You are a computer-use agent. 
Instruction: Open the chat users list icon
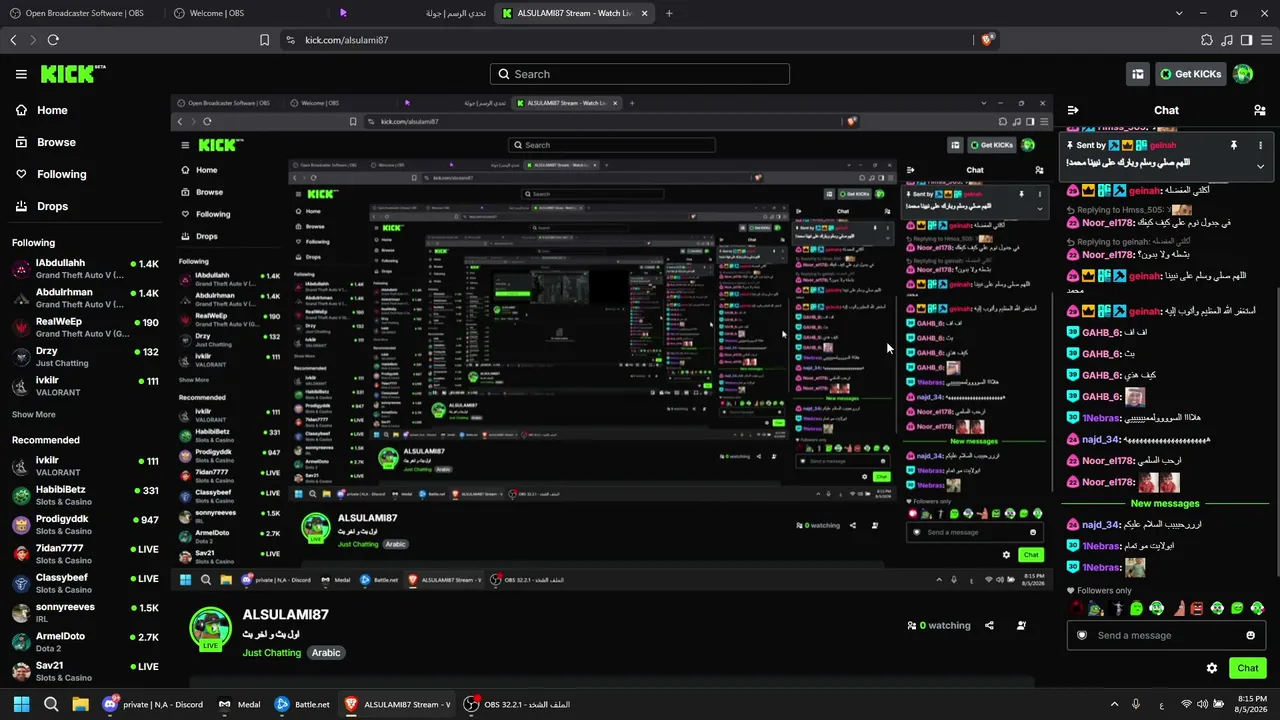(1259, 110)
